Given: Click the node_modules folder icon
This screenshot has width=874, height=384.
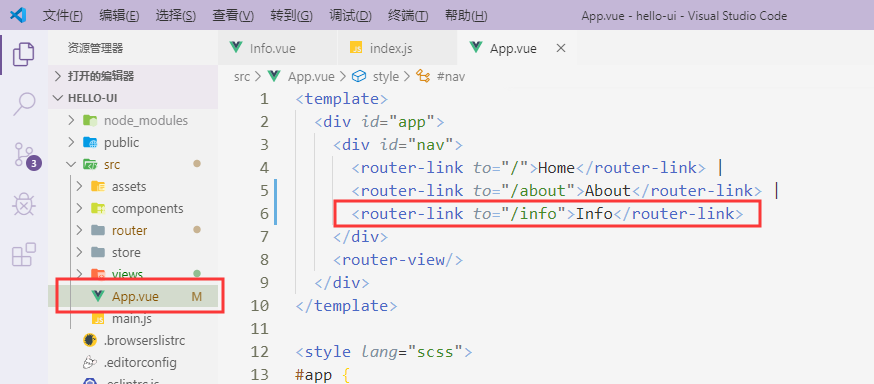Looking at the screenshot, I should pyautogui.click(x=89, y=120).
